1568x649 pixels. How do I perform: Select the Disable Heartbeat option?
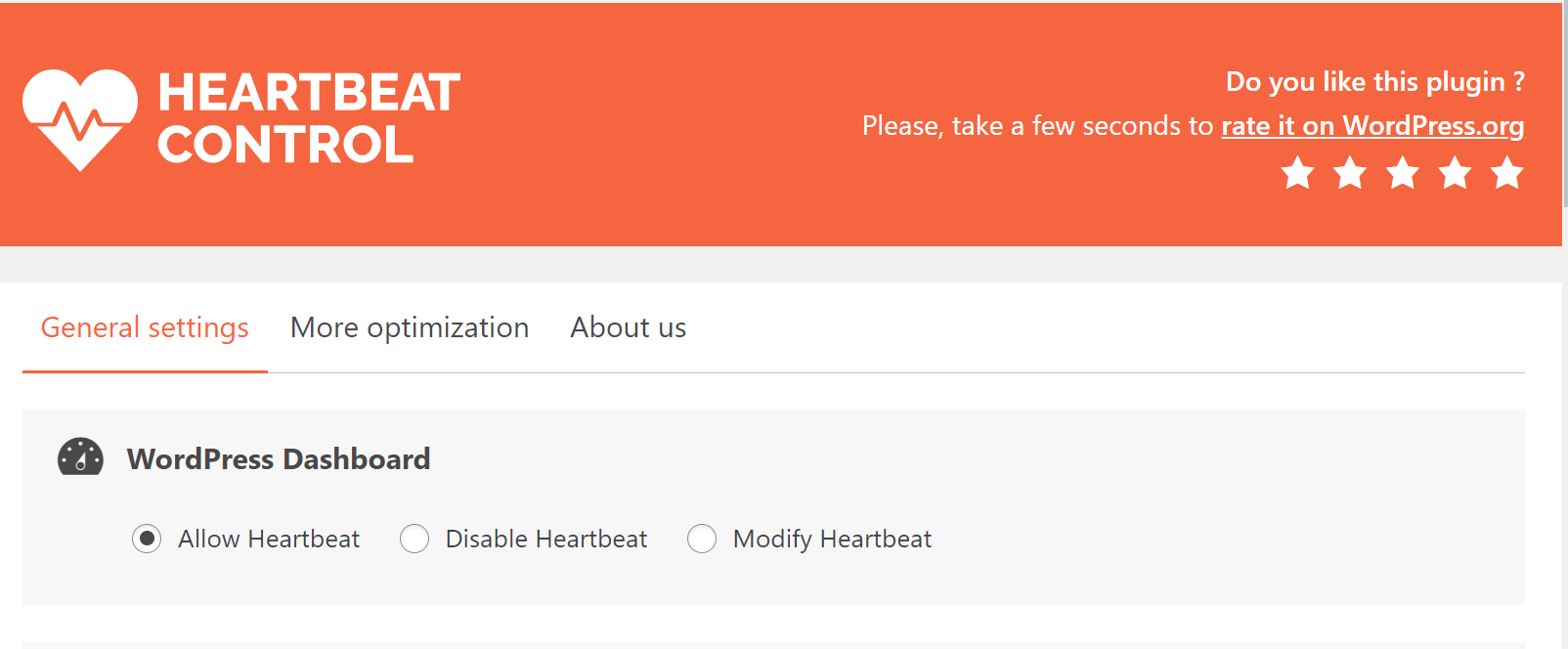tap(414, 538)
